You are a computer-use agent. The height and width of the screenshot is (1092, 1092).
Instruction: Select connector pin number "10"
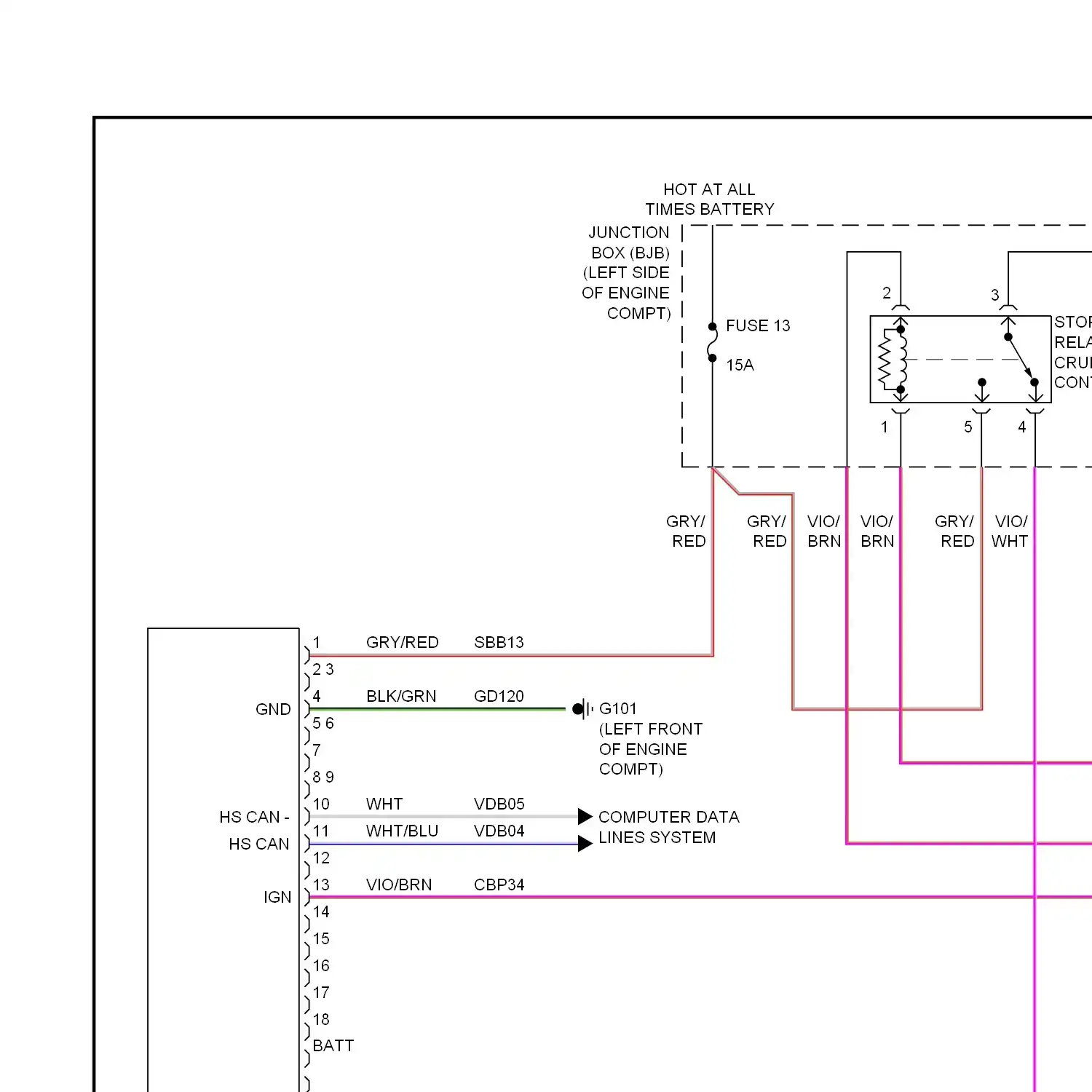[321, 804]
